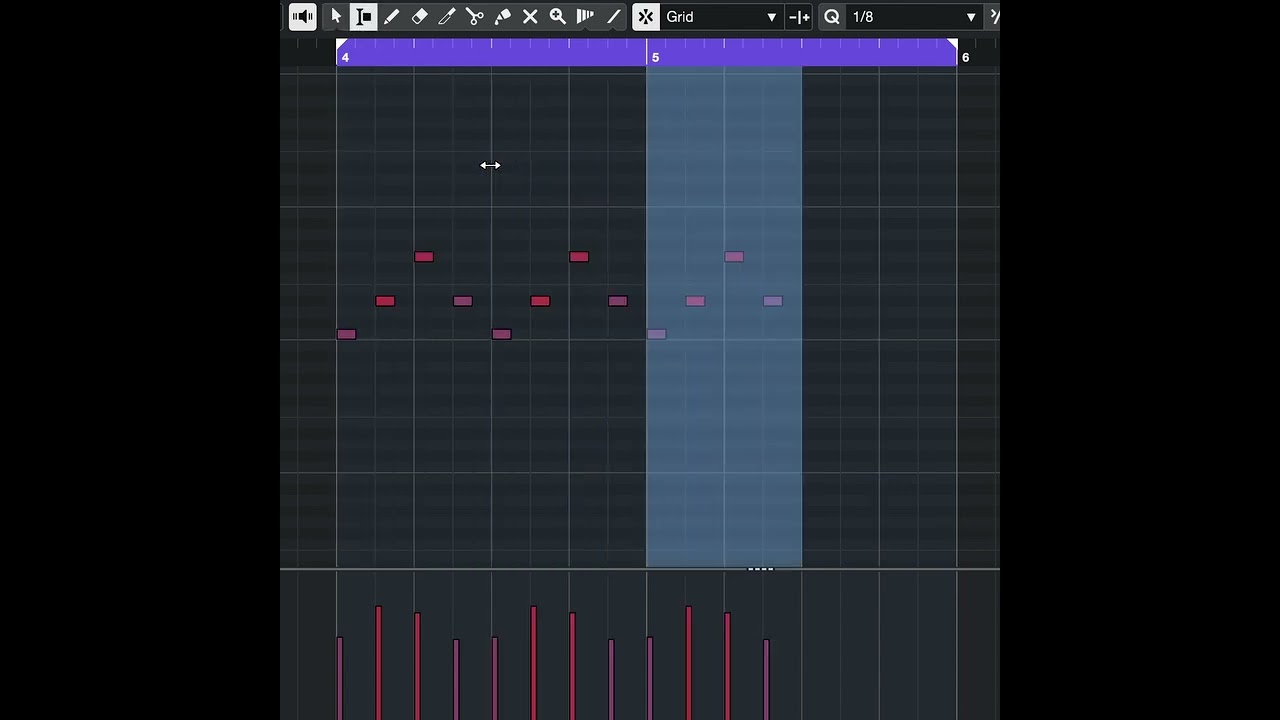Select the Split scissors tool

(x=475, y=16)
